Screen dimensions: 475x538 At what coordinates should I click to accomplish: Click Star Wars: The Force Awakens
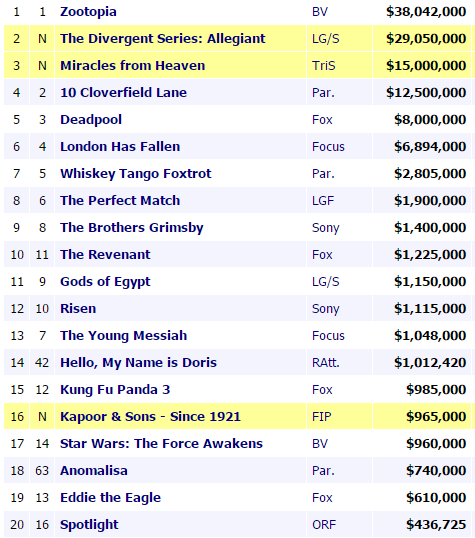(x=161, y=444)
